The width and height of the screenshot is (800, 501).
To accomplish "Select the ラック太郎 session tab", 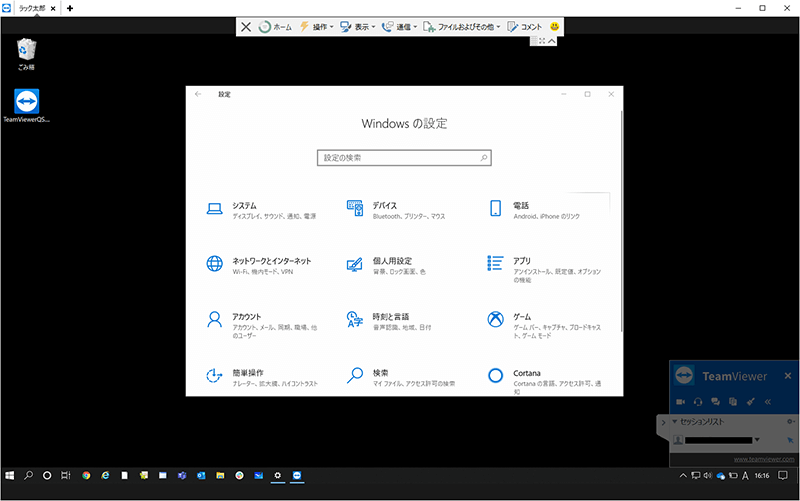I will [32, 8].
